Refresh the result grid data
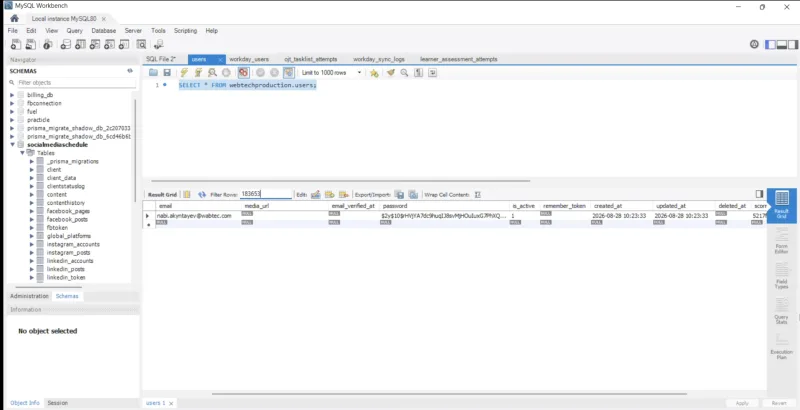This screenshot has height=410, width=800. click(202, 195)
